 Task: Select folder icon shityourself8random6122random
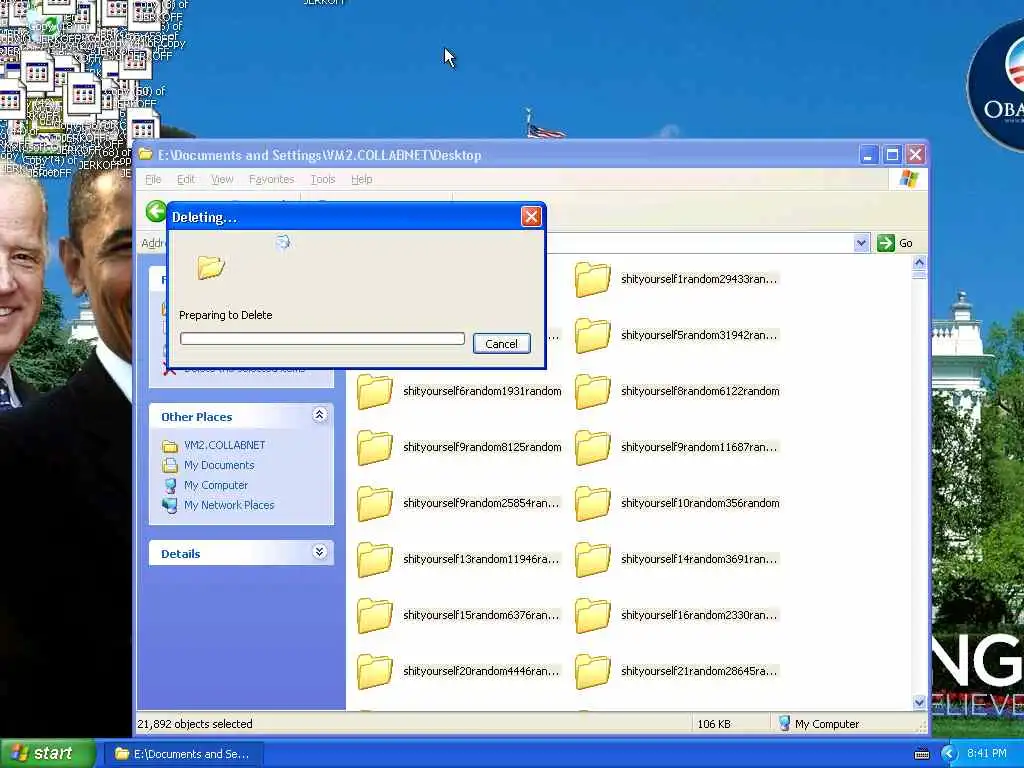592,392
